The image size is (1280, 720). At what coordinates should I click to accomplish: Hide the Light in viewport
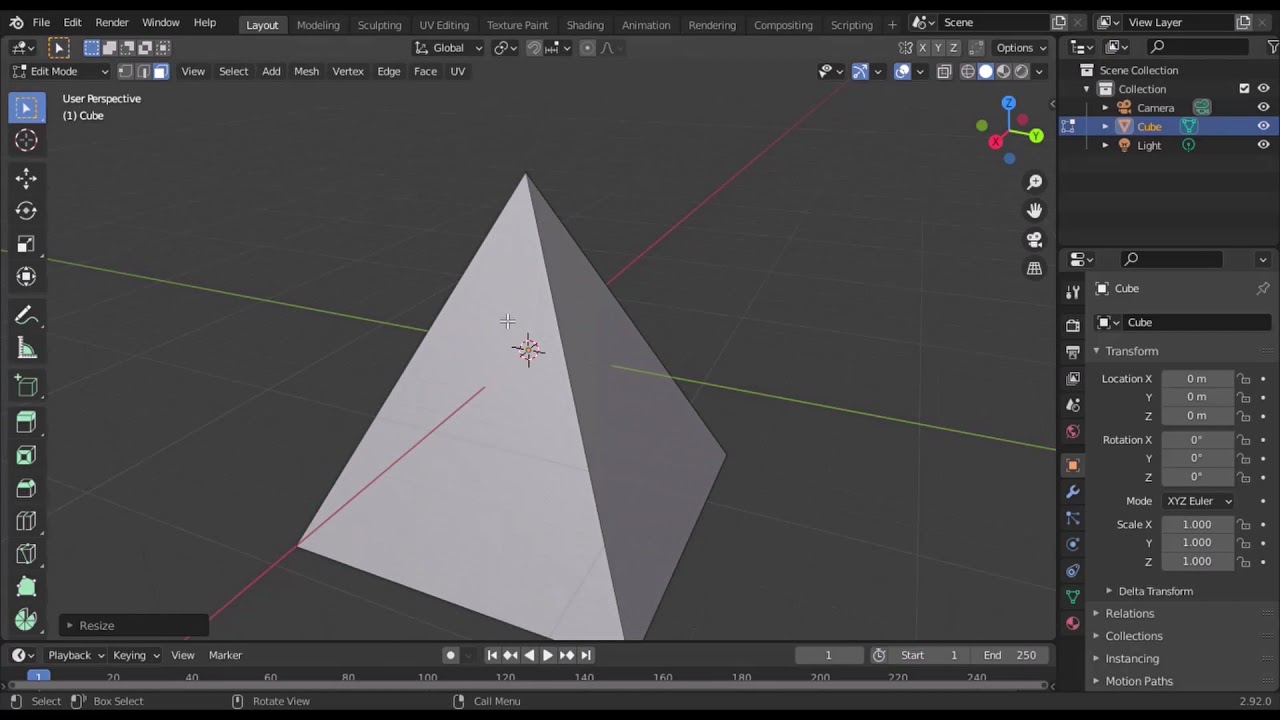[1263, 145]
